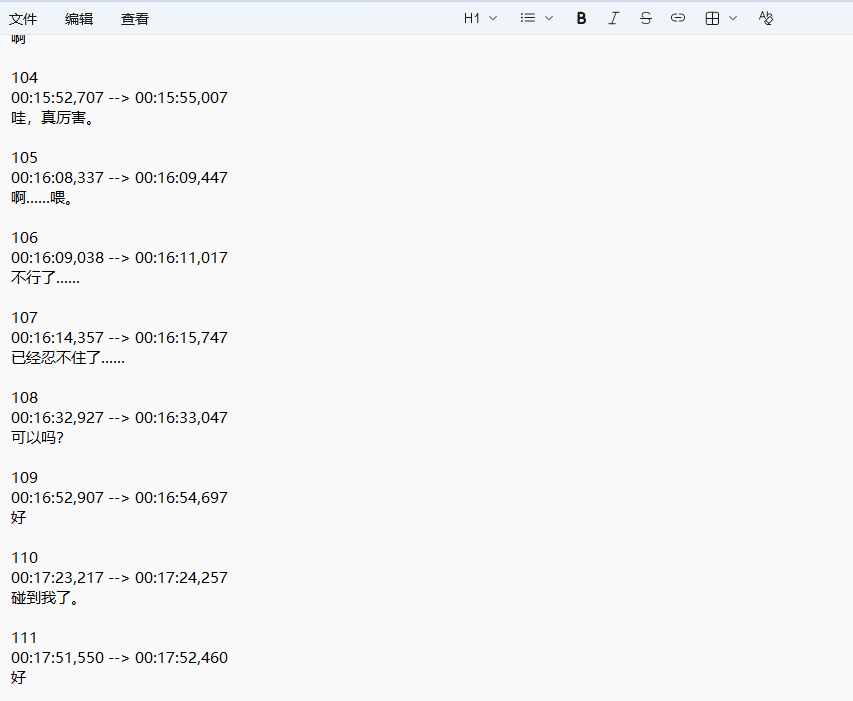Insert a table
The width and height of the screenshot is (853, 701).
tap(712, 18)
